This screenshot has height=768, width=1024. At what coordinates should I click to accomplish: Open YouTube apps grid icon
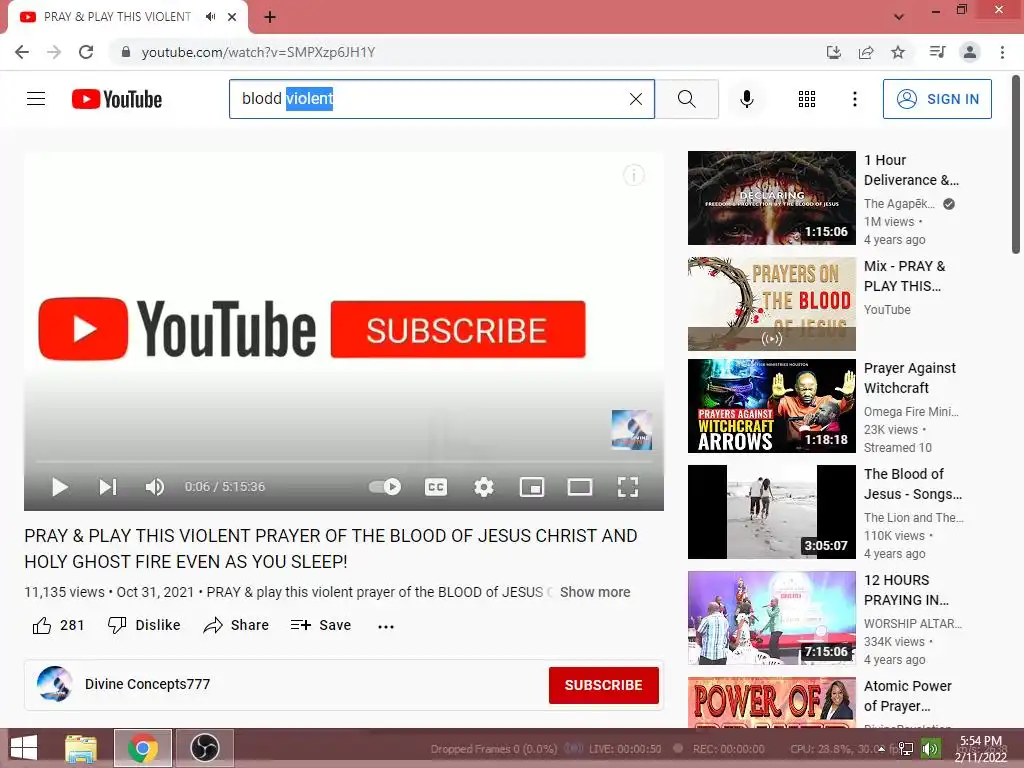tap(807, 99)
